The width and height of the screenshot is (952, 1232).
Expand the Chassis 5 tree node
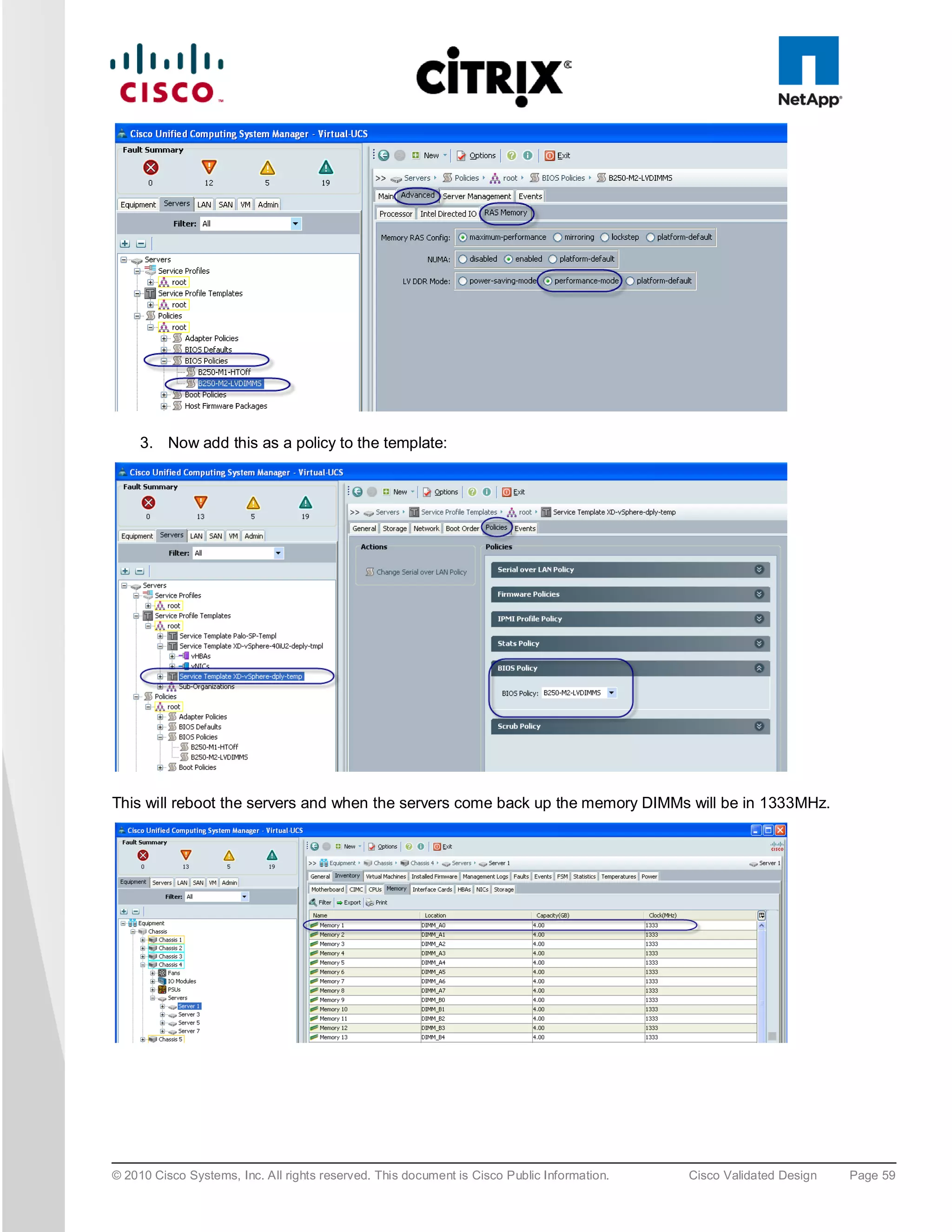pyautogui.click(x=143, y=1039)
